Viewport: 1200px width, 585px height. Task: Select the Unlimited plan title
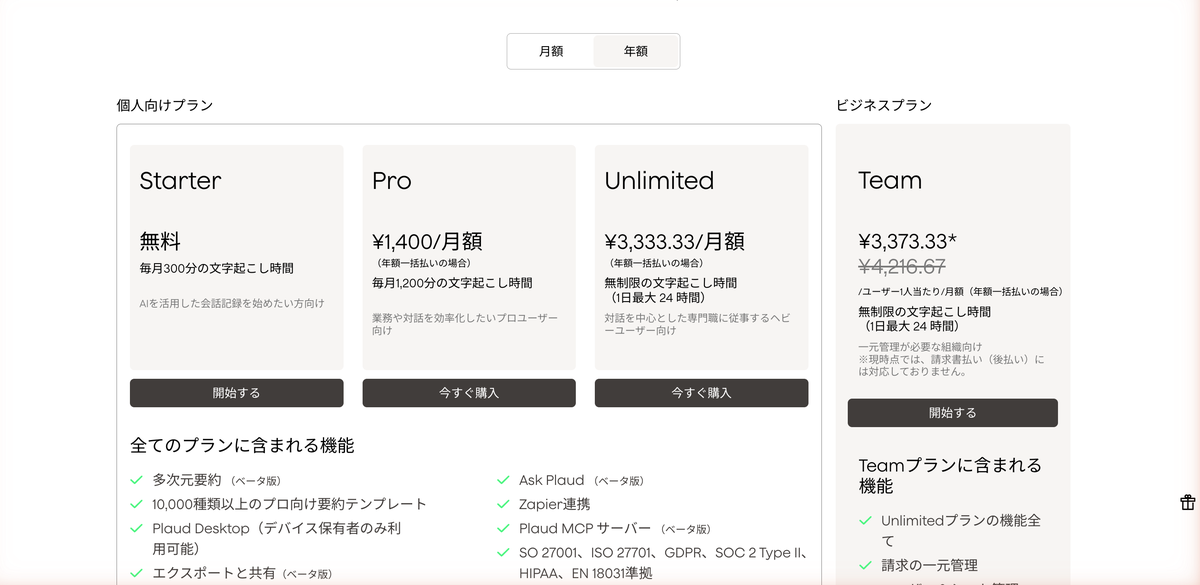[x=659, y=181]
